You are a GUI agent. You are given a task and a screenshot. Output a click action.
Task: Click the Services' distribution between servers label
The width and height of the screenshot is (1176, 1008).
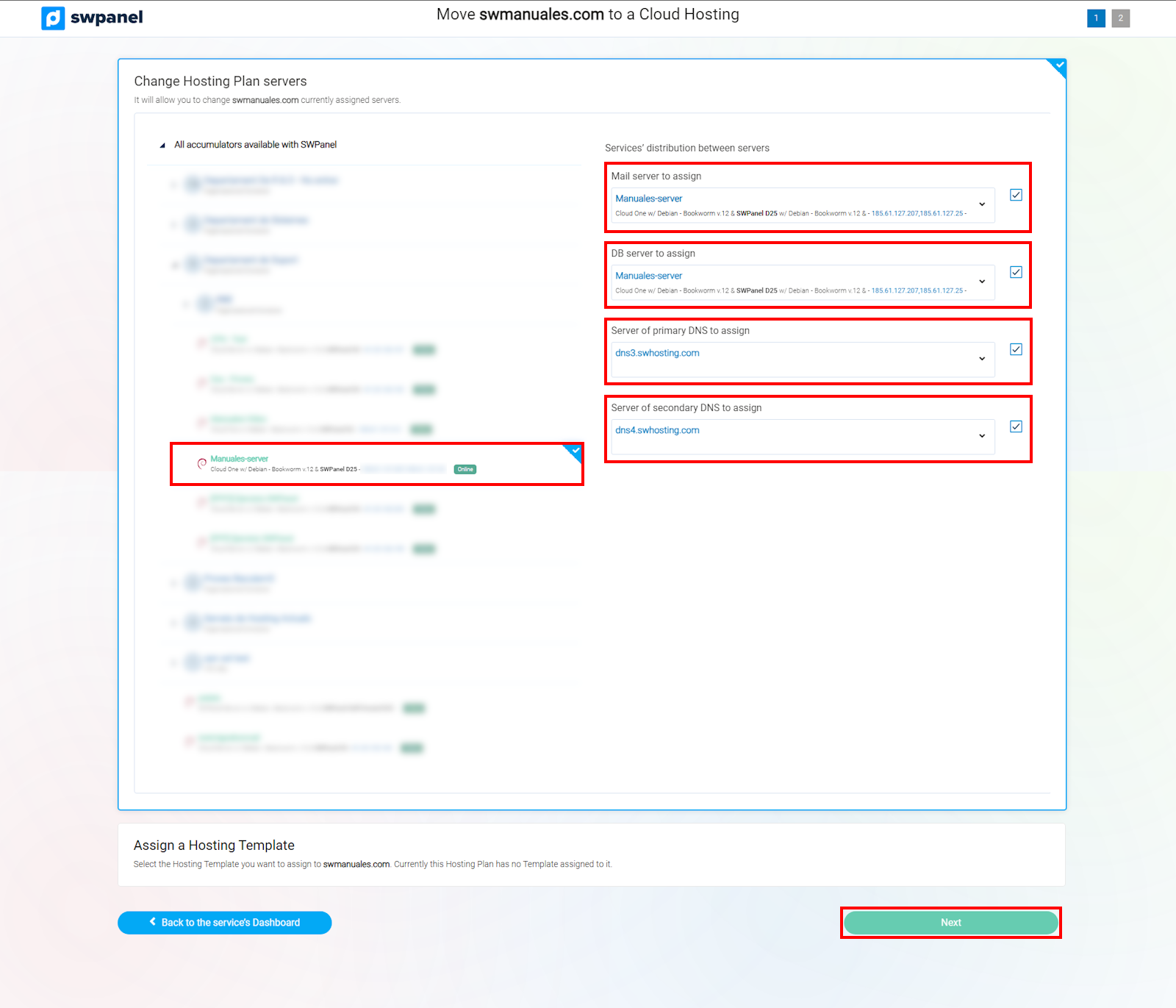(x=687, y=148)
